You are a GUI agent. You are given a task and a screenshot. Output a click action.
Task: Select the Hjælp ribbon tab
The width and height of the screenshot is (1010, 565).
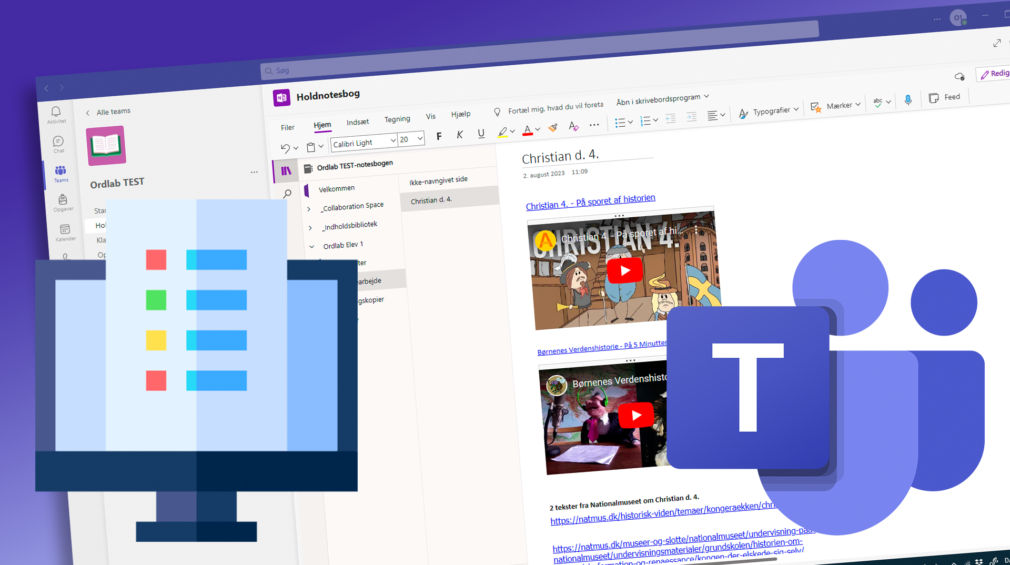coord(461,114)
